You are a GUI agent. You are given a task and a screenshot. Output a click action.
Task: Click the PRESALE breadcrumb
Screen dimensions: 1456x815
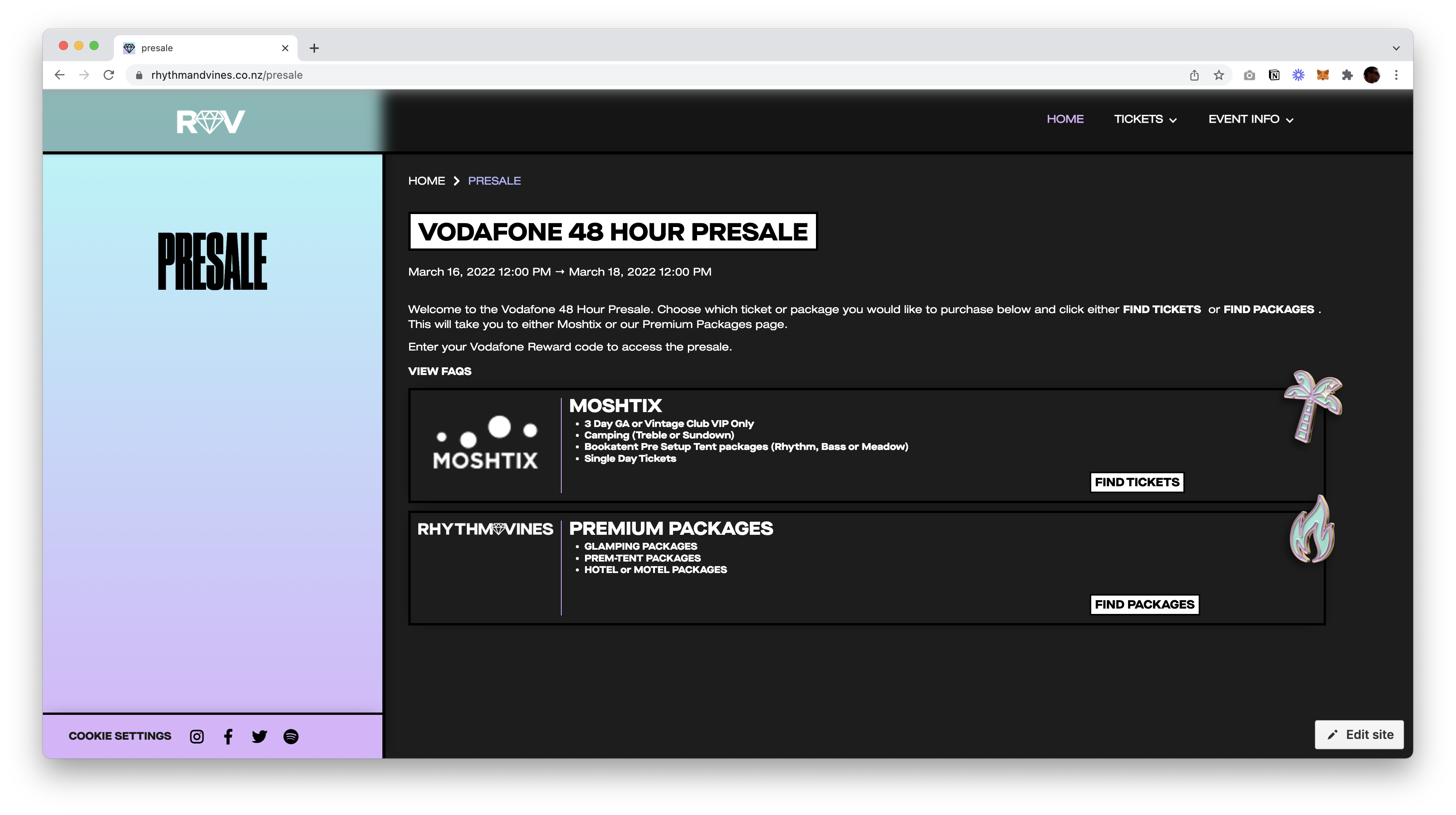[x=494, y=181]
